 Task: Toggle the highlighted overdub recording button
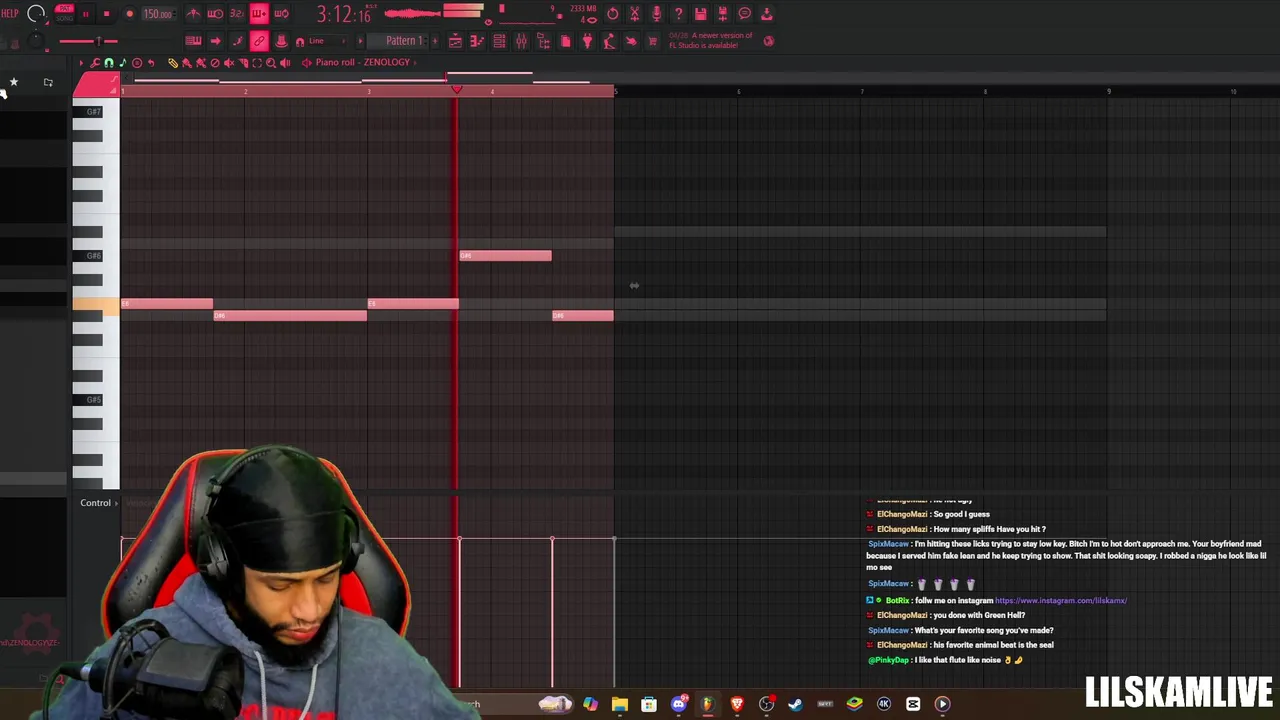(x=259, y=14)
